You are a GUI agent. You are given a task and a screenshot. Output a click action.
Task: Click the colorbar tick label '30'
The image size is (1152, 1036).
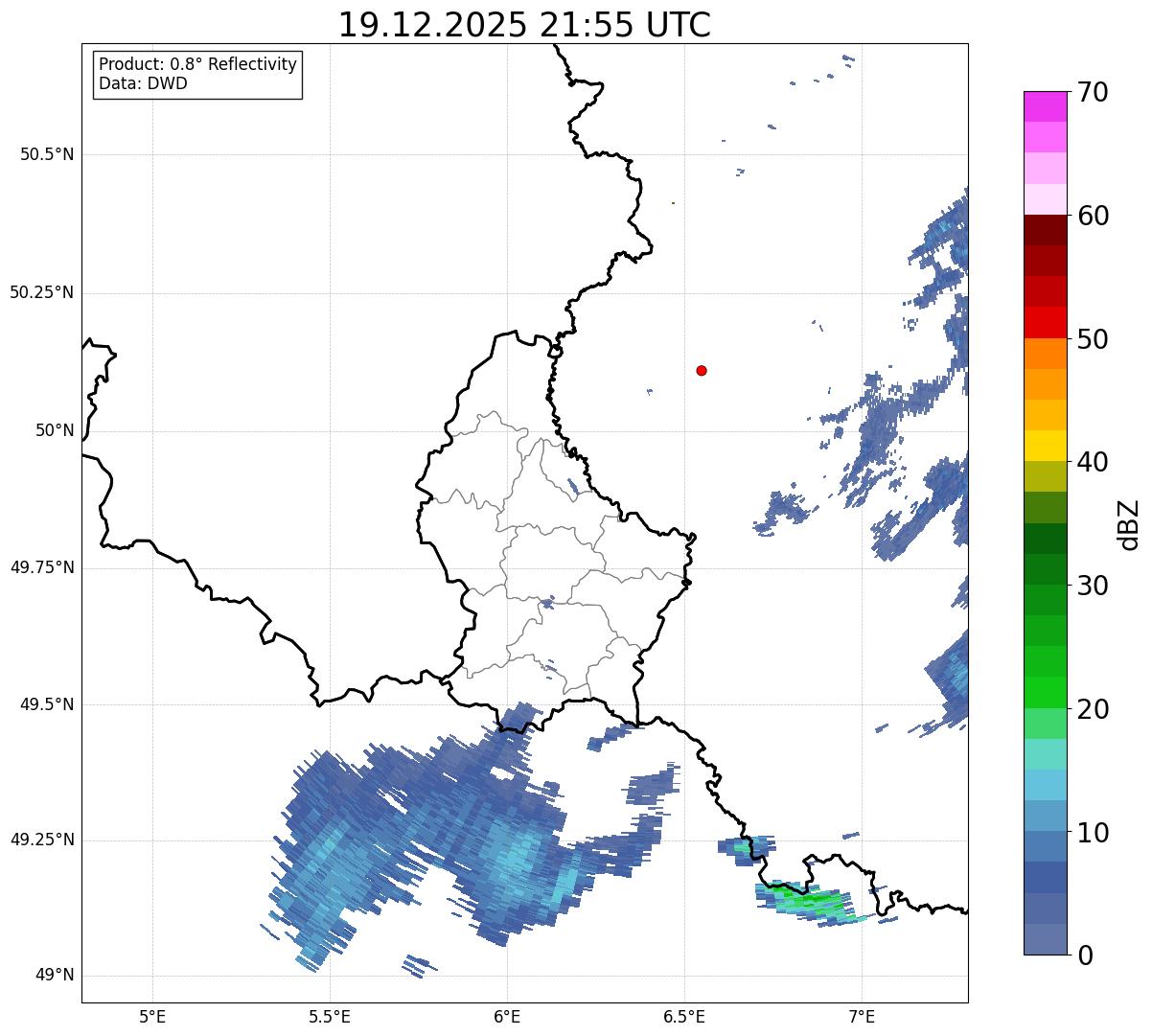tap(1093, 586)
